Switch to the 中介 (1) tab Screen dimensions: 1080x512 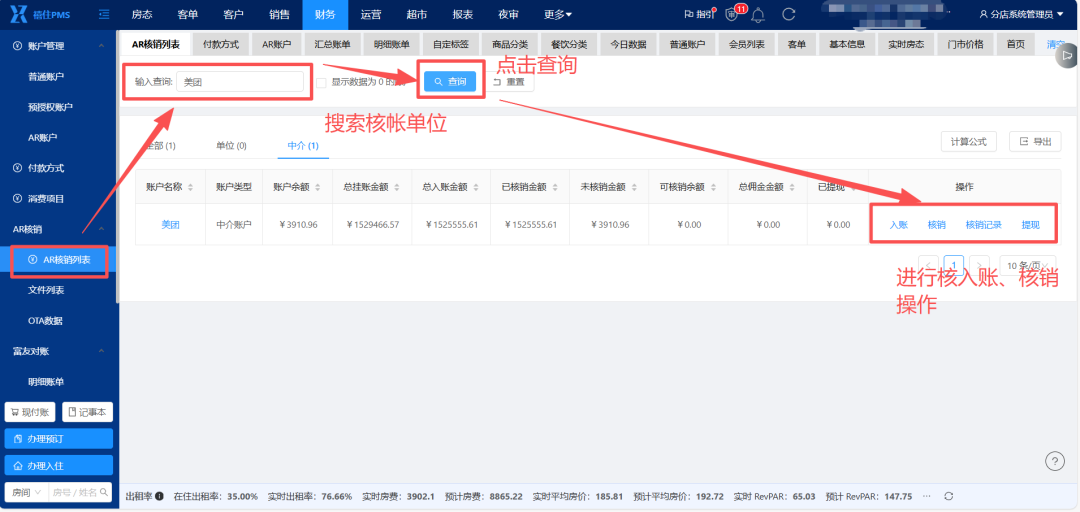click(303, 145)
